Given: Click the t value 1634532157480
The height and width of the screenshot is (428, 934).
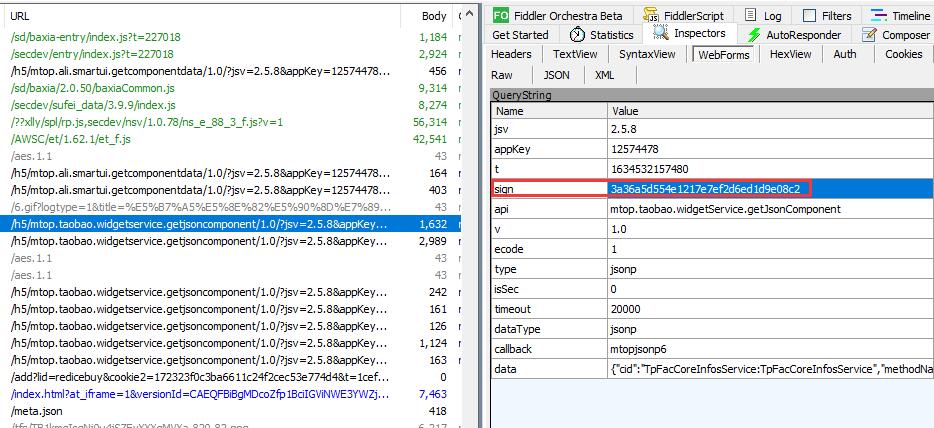Looking at the screenshot, I should coord(771,169).
